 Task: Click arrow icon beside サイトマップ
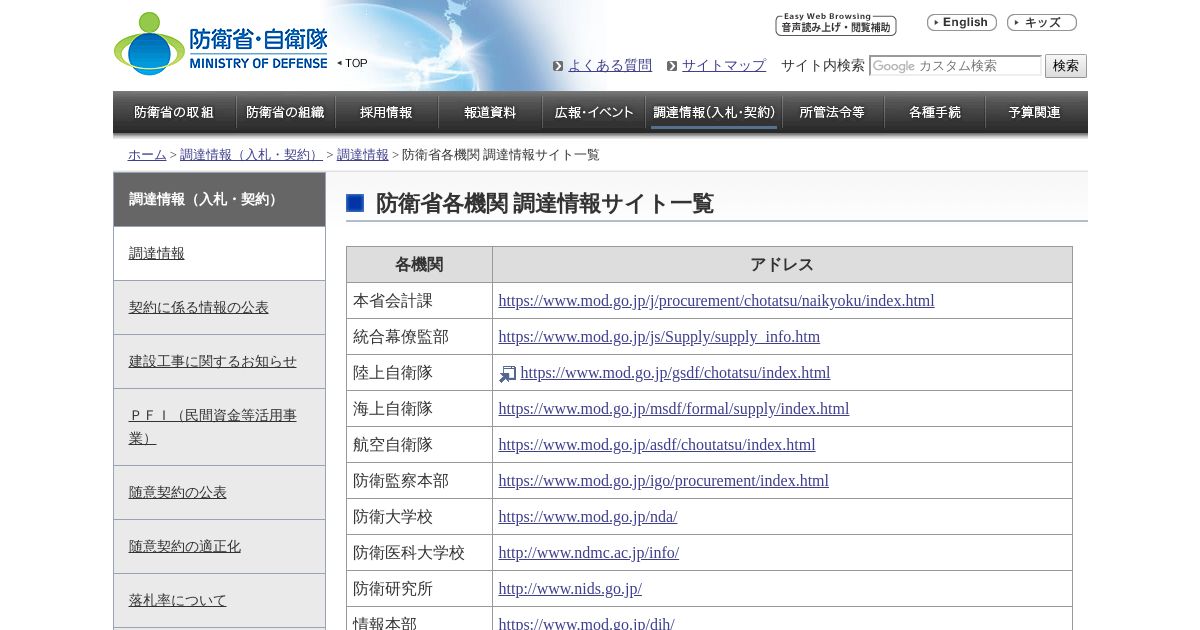[672, 66]
